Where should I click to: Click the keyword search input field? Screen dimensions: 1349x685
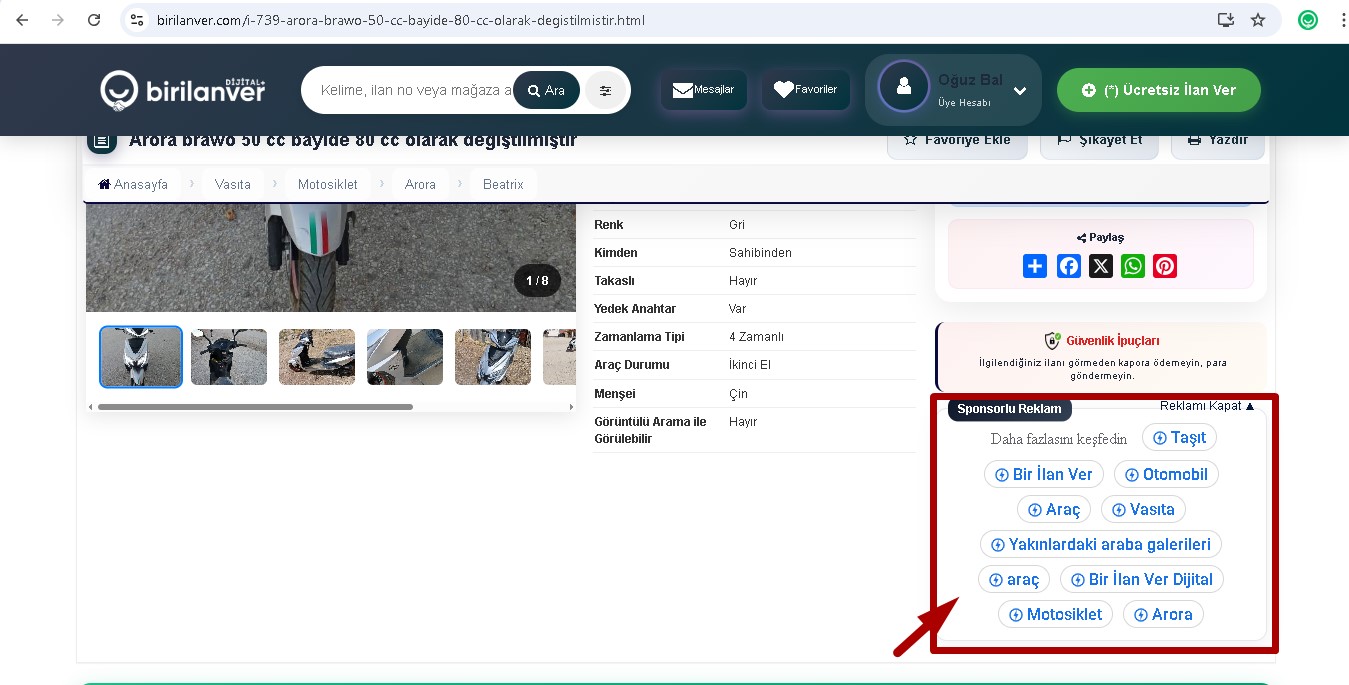pyautogui.click(x=412, y=90)
